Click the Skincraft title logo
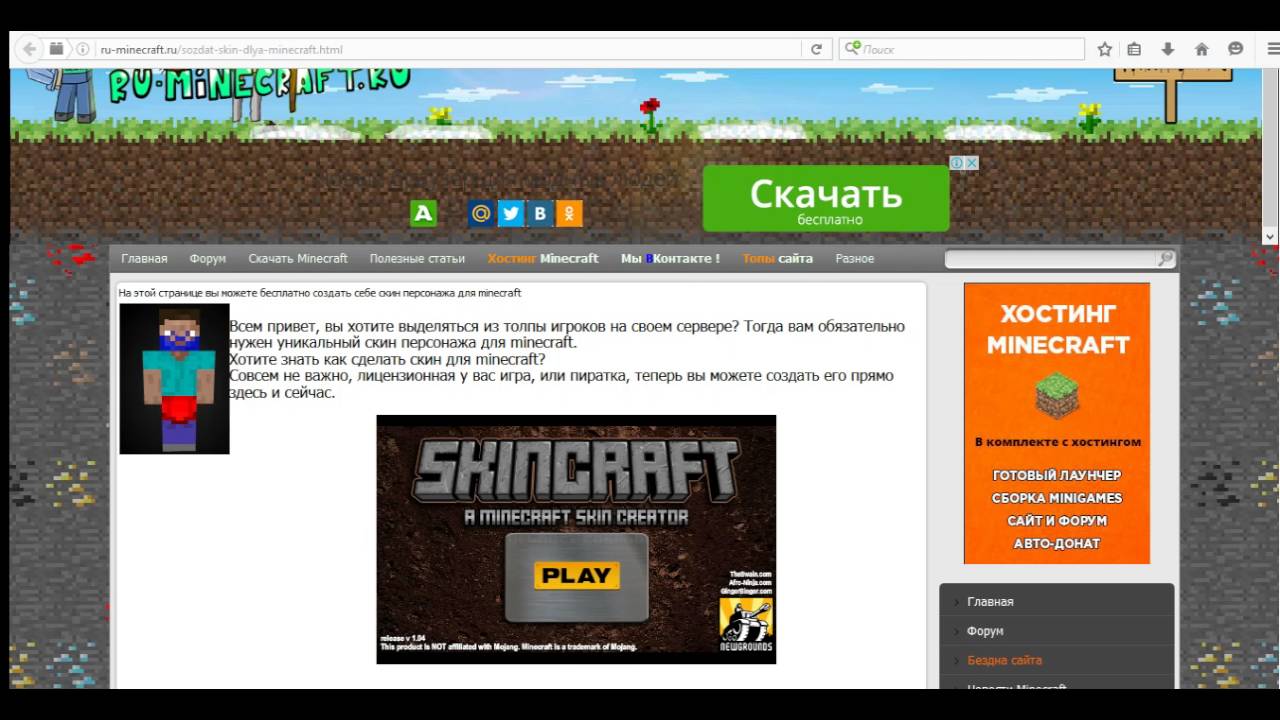The width and height of the screenshot is (1280, 720). pos(576,470)
